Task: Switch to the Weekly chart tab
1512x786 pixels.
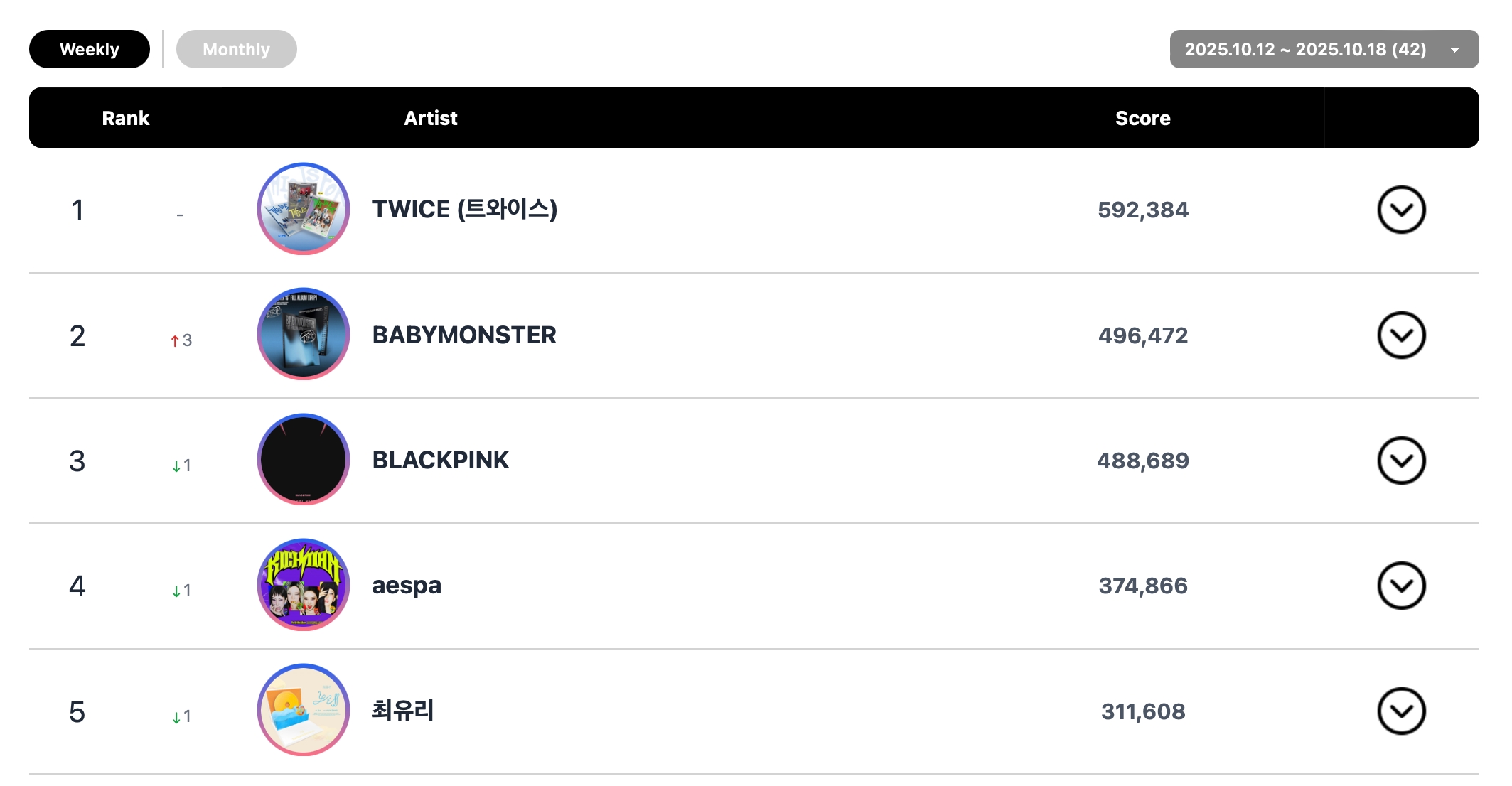Action: click(x=90, y=49)
